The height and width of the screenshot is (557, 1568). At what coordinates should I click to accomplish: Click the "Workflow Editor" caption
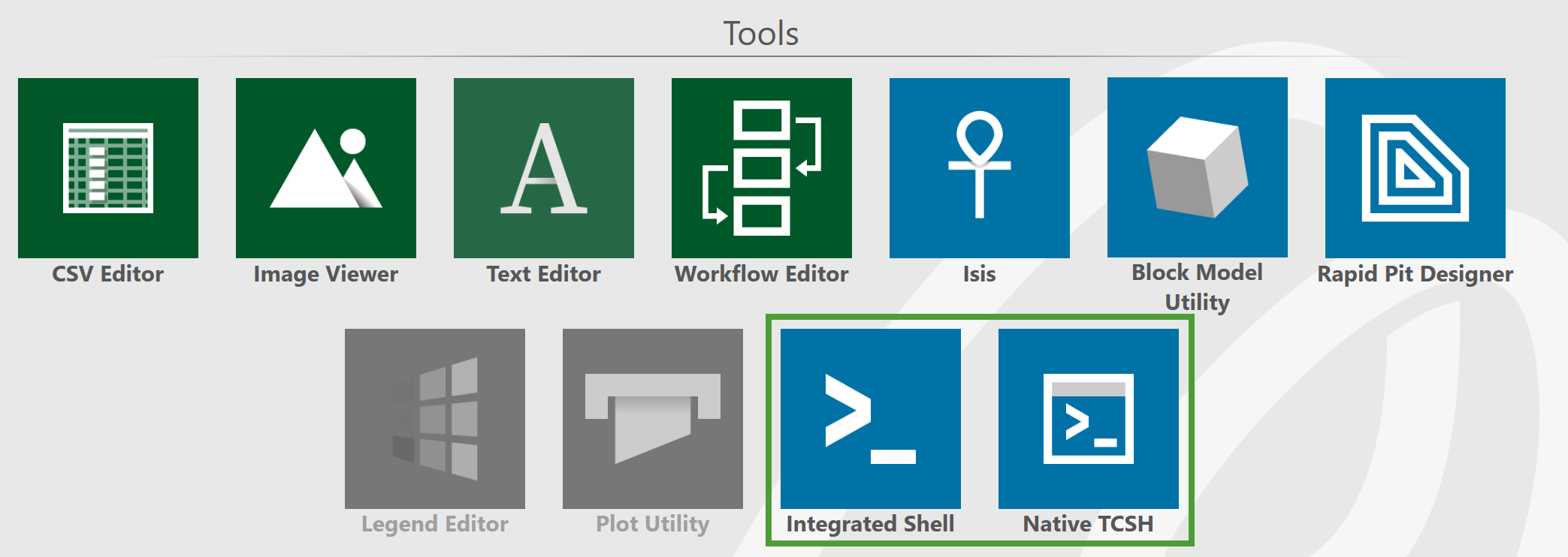pos(762,274)
